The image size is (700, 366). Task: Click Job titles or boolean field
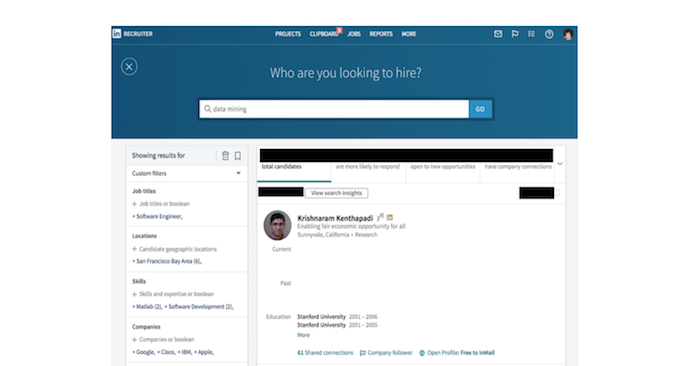click(x=164, y=204)
